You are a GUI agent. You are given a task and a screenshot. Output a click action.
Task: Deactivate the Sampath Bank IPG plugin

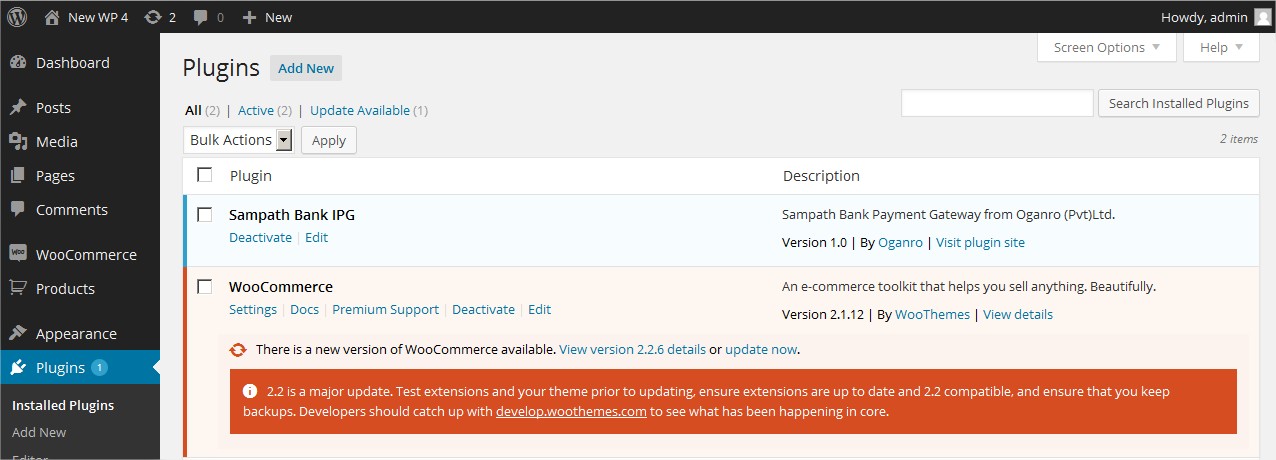[x=260, y=237]
